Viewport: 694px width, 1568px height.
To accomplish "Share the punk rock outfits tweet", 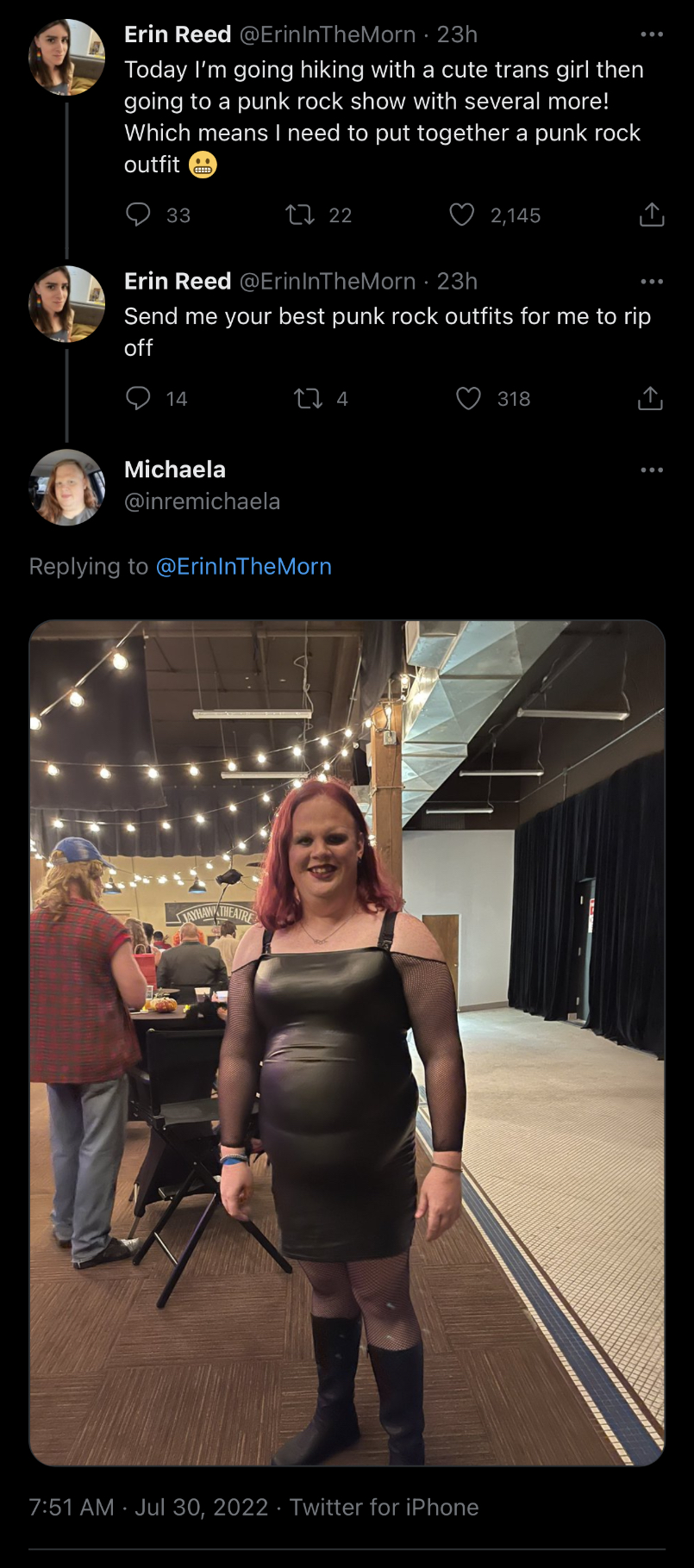I will click(x=650, y=398).
